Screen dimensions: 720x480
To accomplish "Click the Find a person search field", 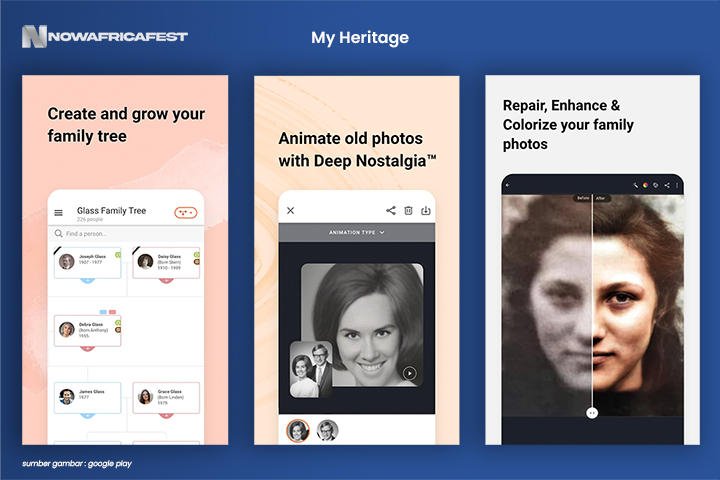I will [126, 234].
